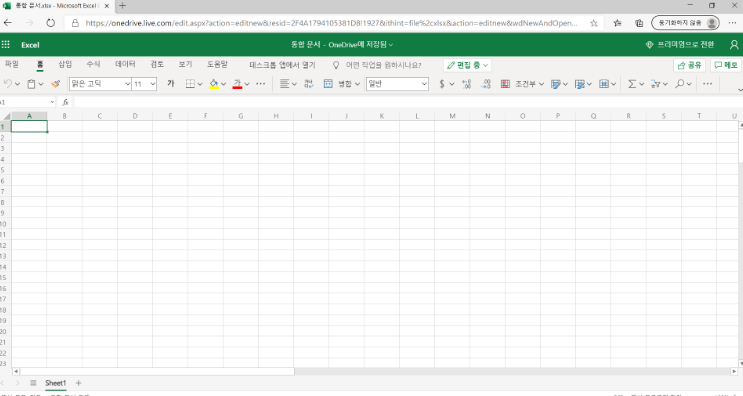Open the account profile icon in header
This screenshot has height=396, width=743.
[734, 45]
